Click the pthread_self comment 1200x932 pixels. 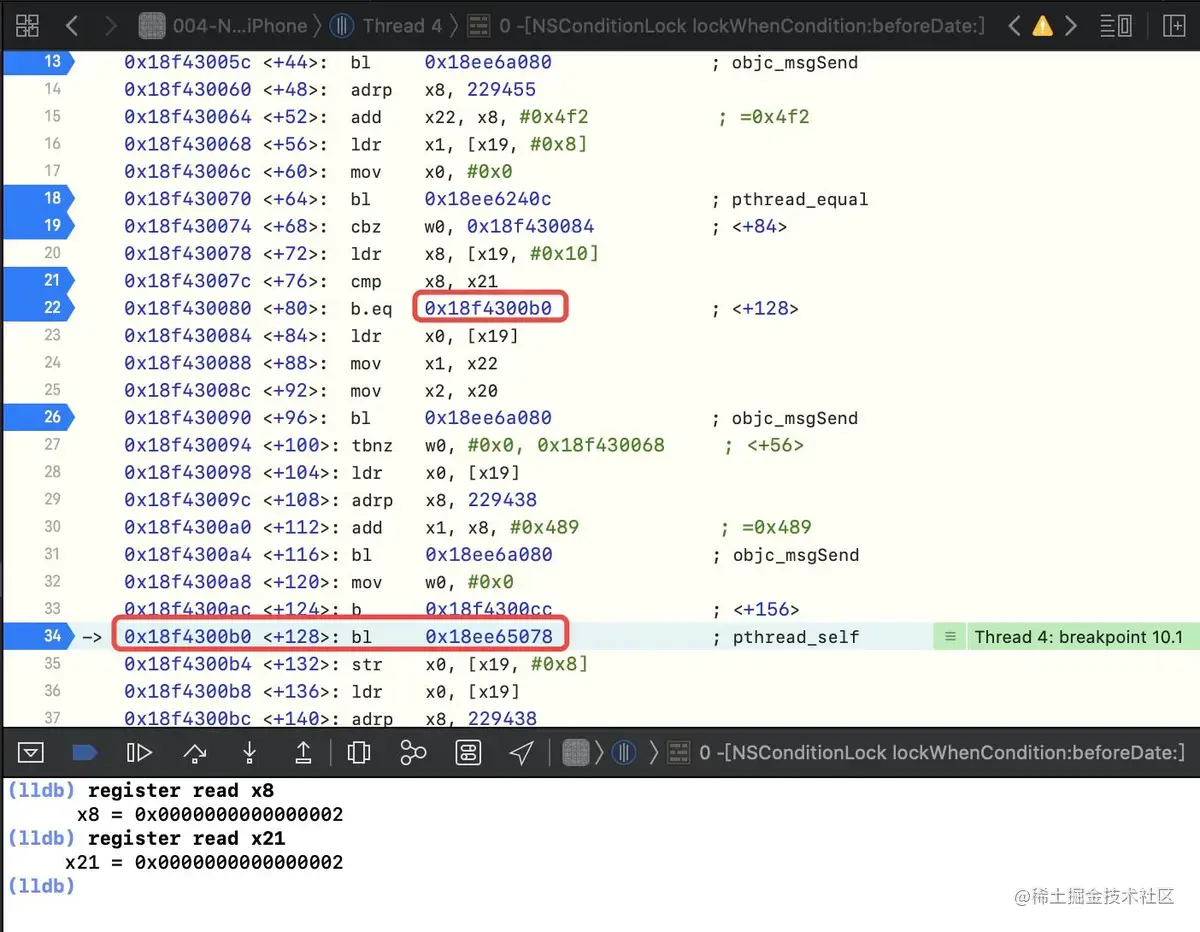785,636
